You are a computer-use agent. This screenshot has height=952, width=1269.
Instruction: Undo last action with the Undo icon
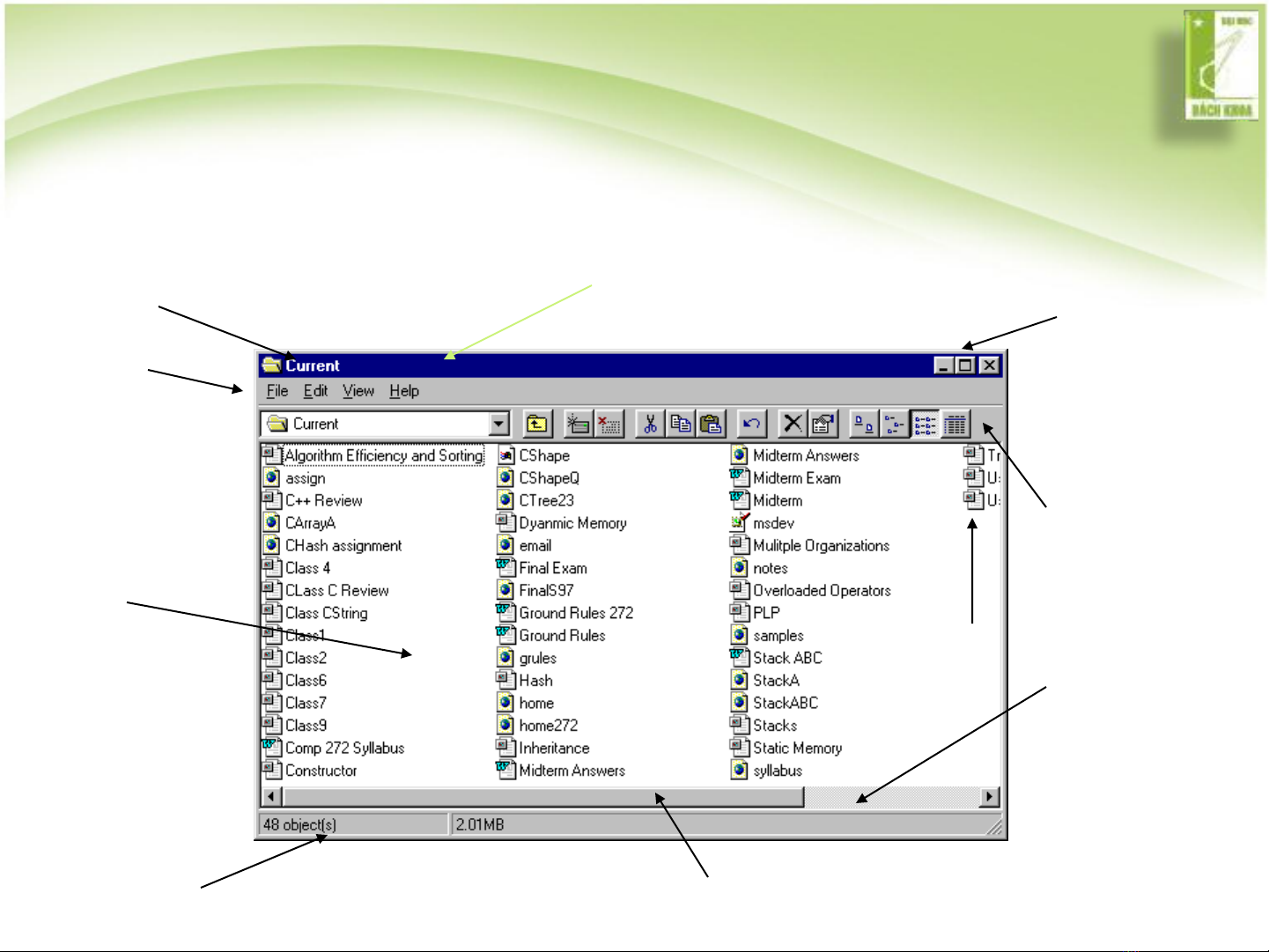point(751,424)
